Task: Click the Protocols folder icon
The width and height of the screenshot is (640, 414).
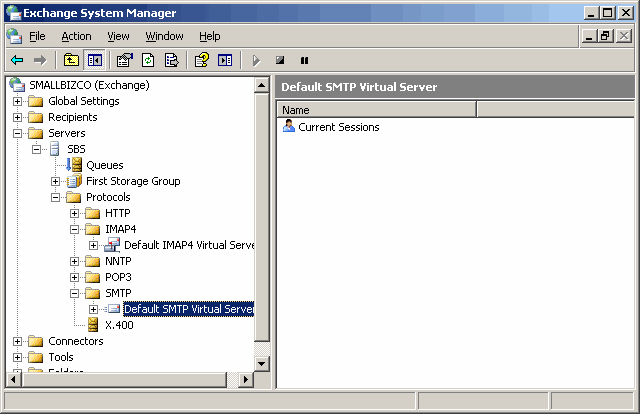Action: click(74, 197)
